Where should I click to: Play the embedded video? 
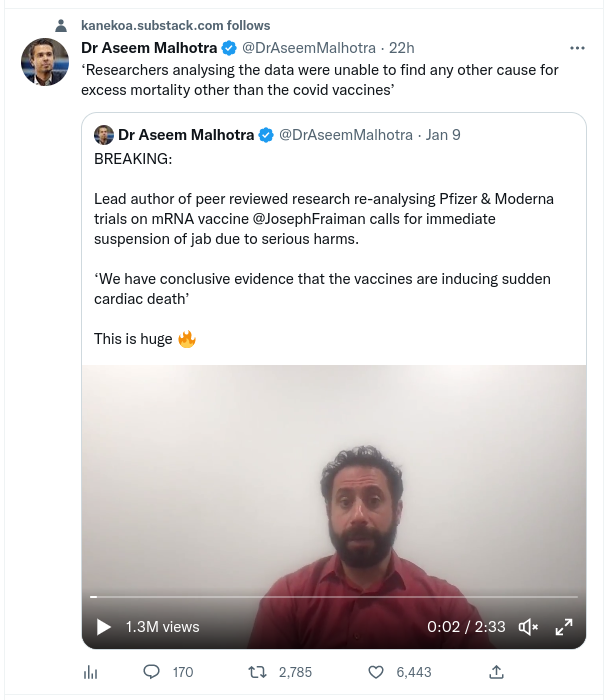(103, 627)
